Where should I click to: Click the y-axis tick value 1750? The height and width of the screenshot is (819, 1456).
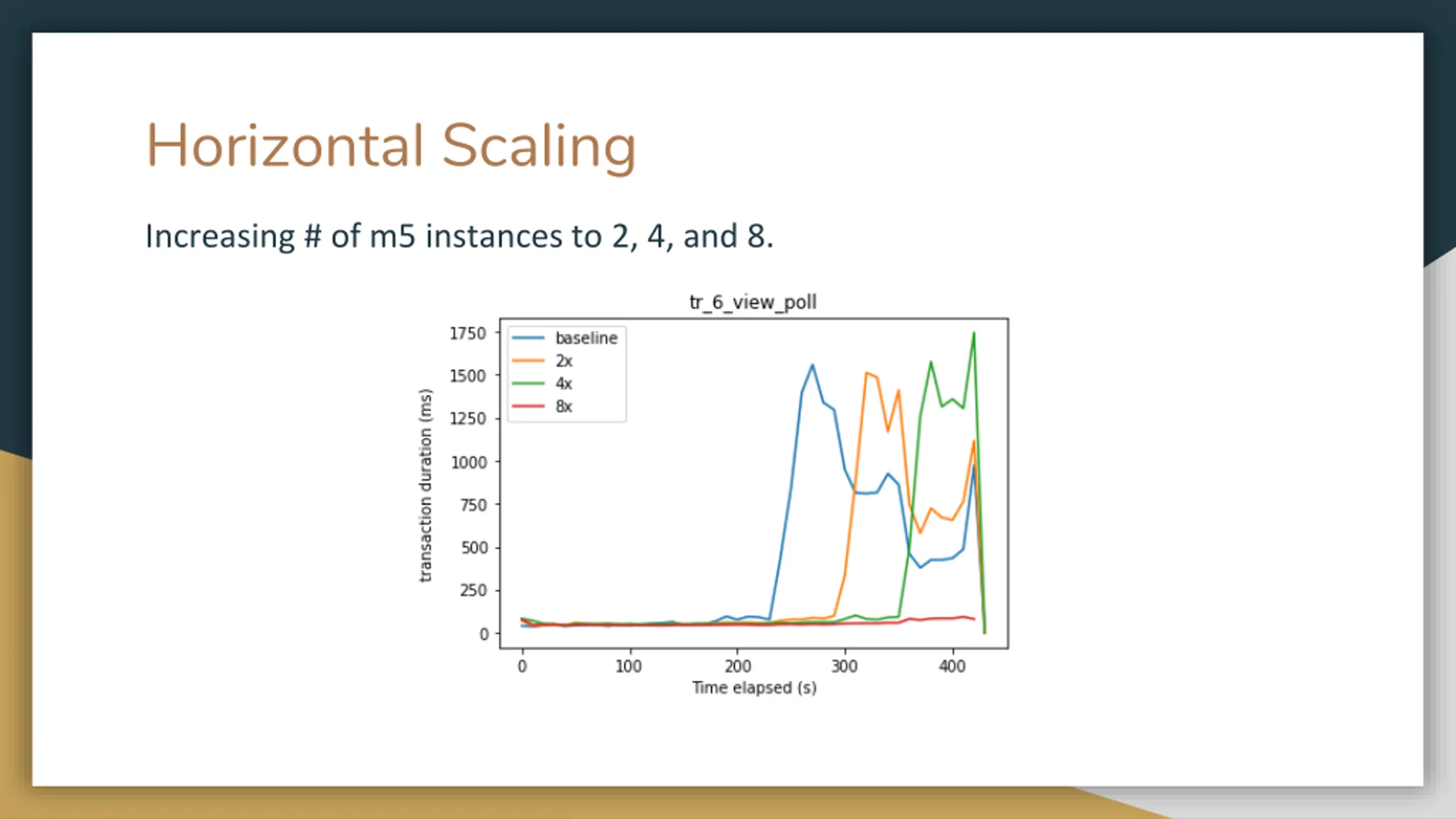tap(468, 333)
